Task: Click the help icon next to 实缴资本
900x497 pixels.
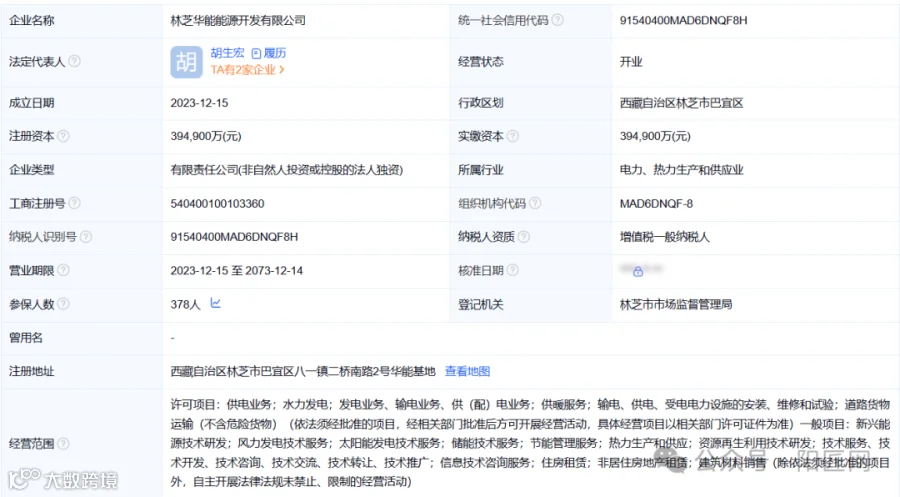Action: 513,136
